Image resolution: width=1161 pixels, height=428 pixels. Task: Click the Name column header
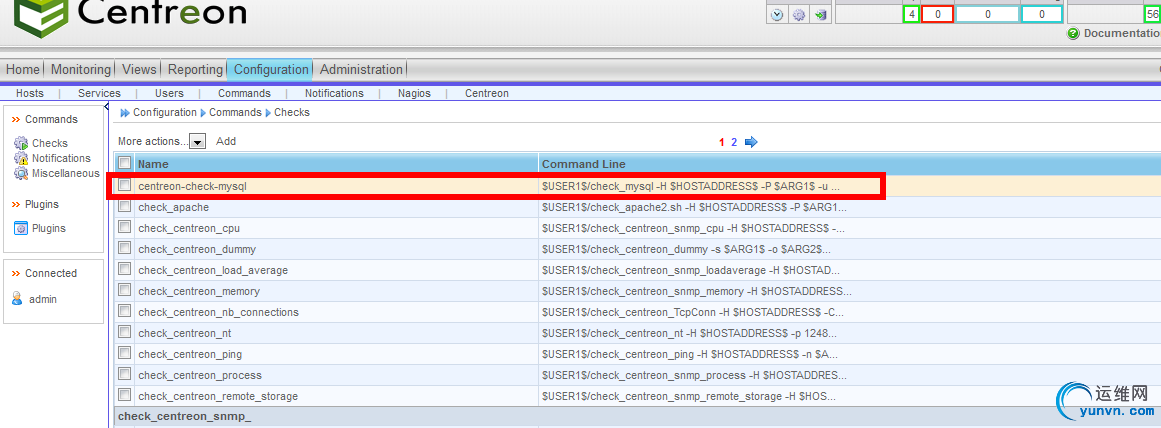[153, 164]
